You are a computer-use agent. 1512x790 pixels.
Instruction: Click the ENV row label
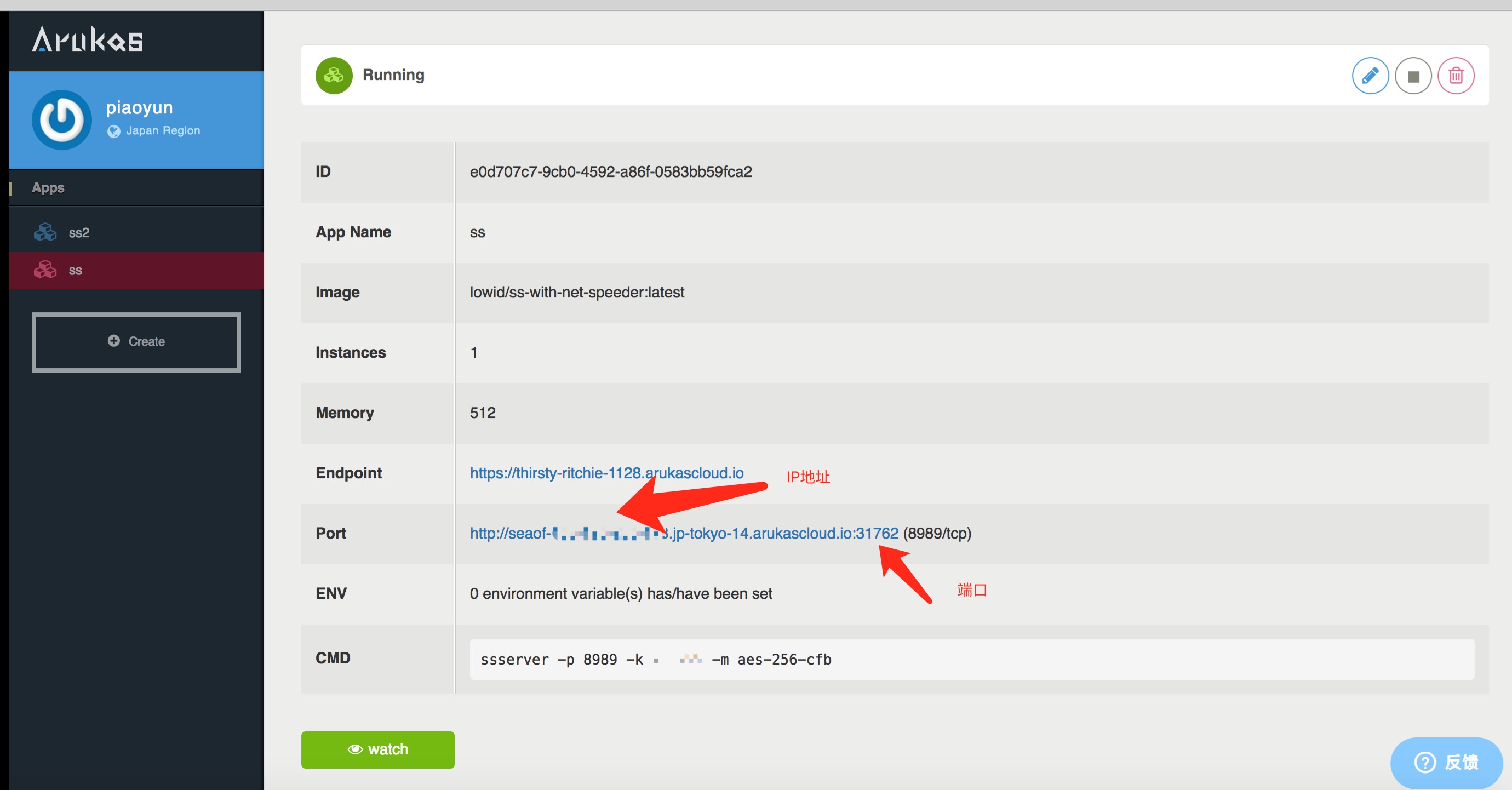tap(330, 594)
